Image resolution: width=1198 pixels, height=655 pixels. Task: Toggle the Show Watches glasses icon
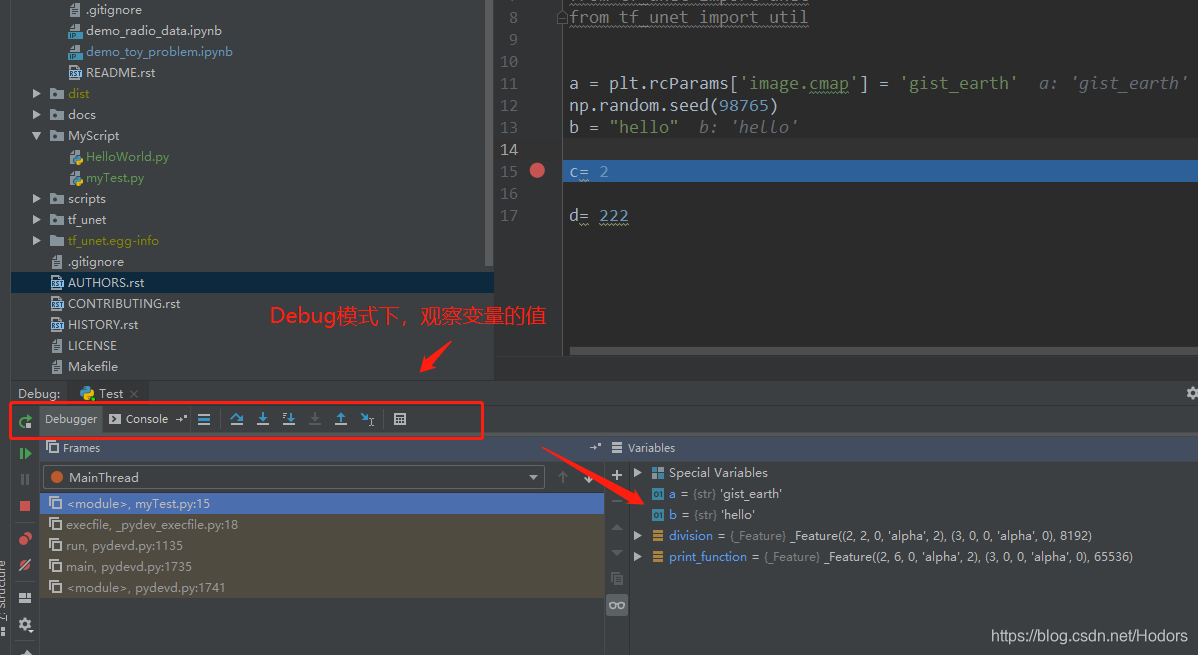[617, 605]
